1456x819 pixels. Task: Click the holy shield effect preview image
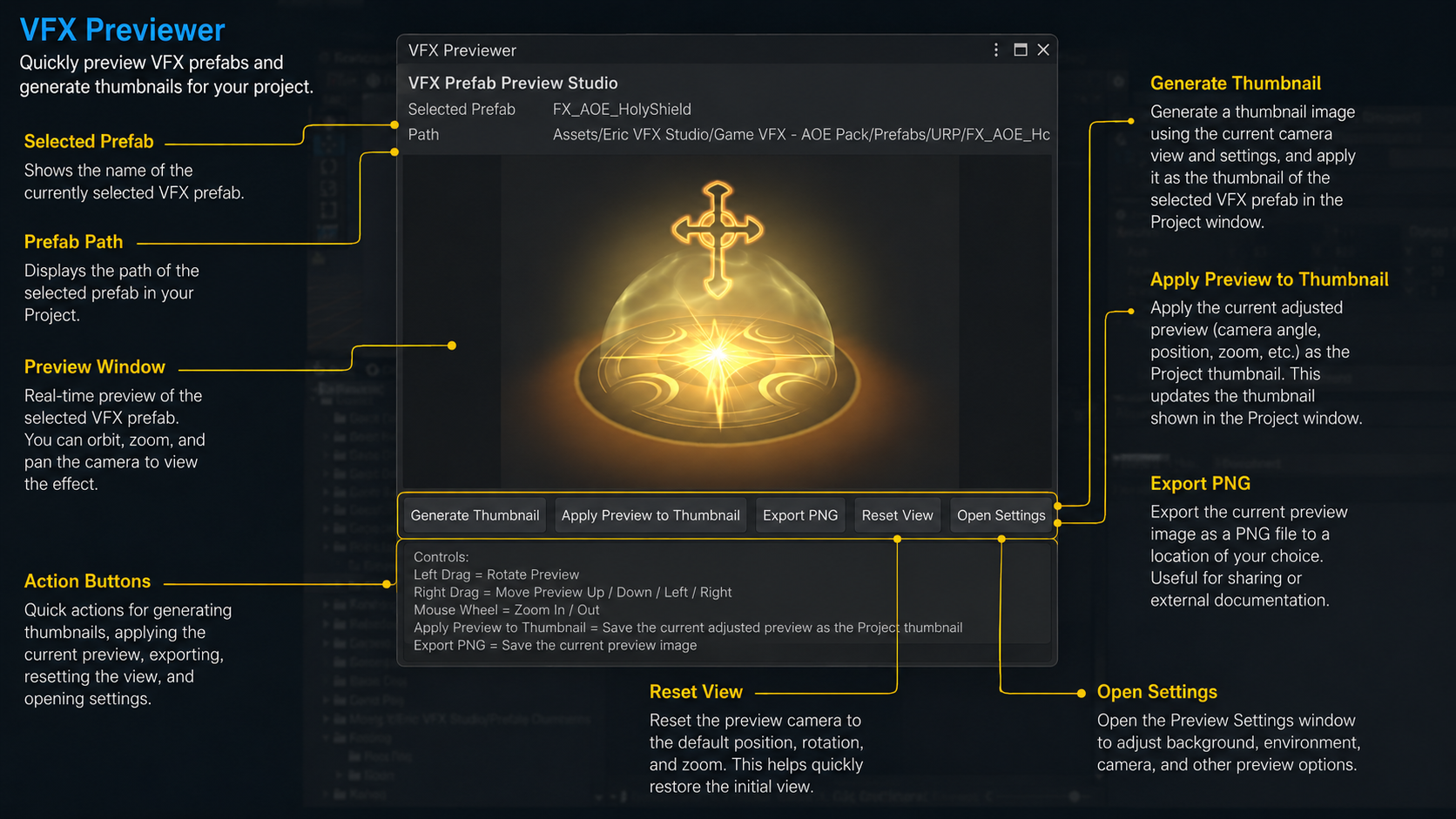pos(729,322)
